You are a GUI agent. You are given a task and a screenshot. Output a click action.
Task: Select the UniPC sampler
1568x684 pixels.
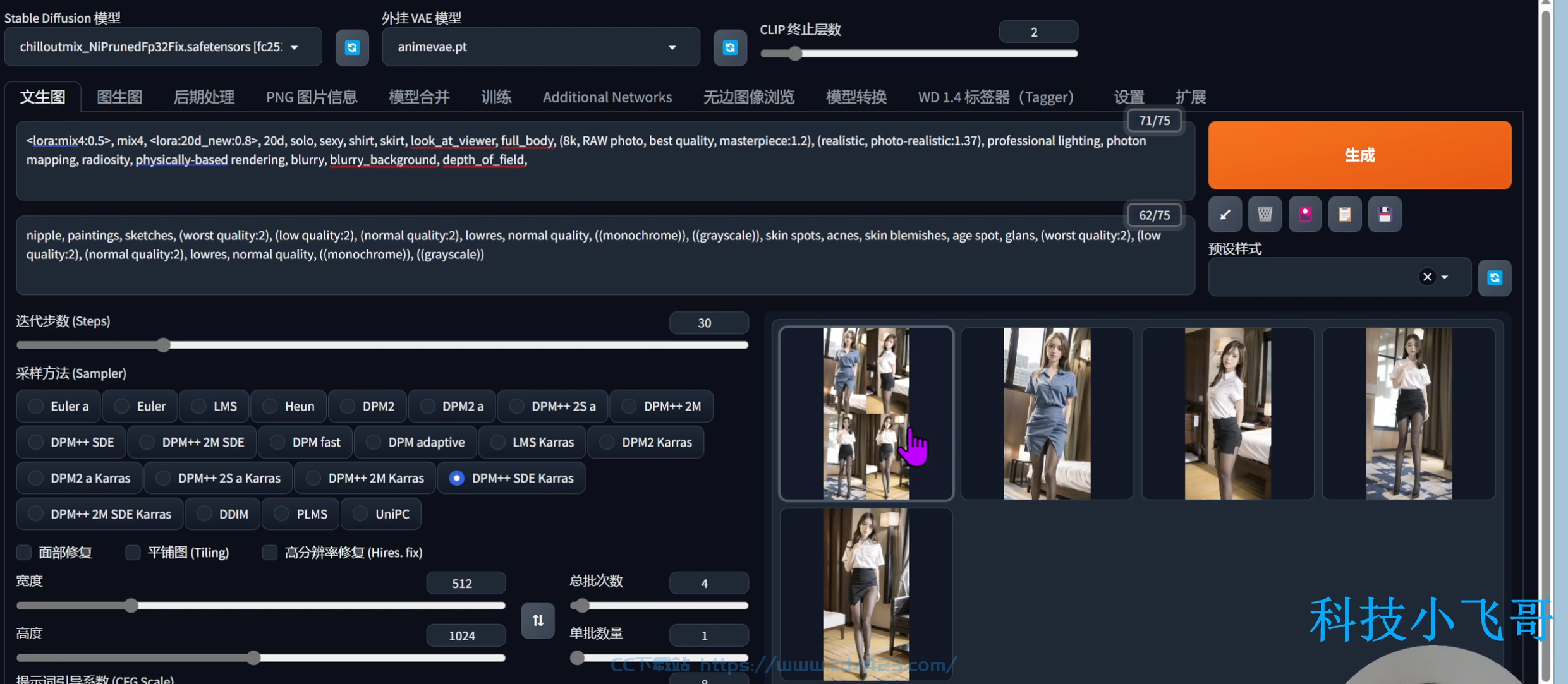381,514
